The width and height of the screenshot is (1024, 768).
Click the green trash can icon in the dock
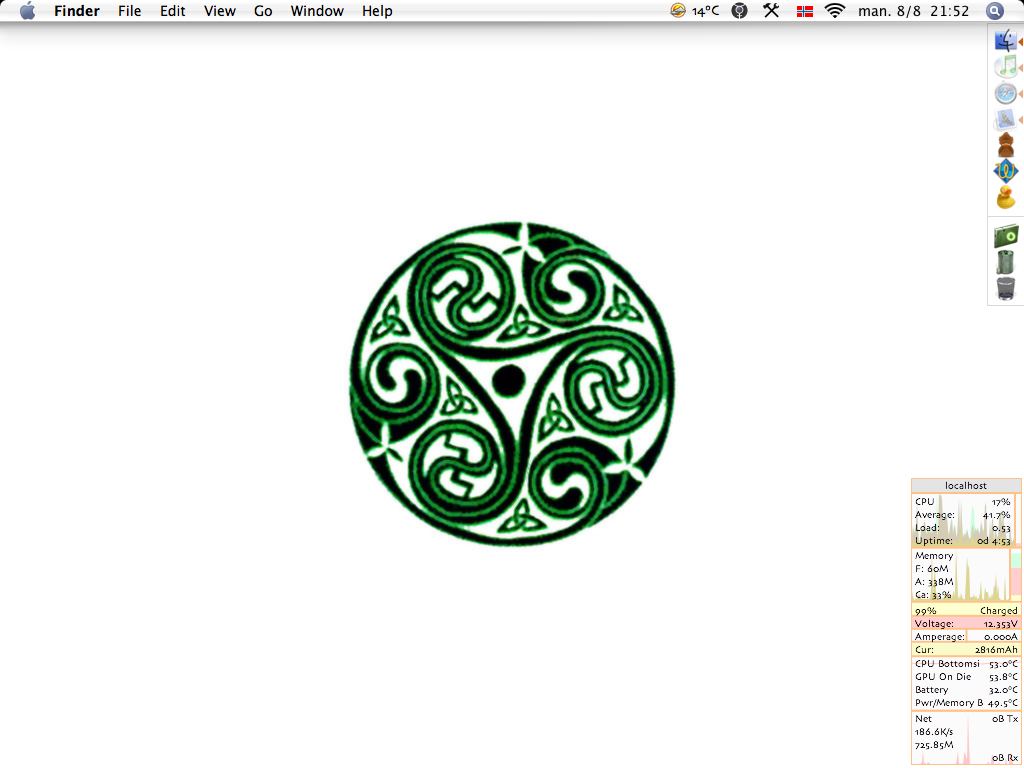pyautogui.click(x=1006, y=262)
